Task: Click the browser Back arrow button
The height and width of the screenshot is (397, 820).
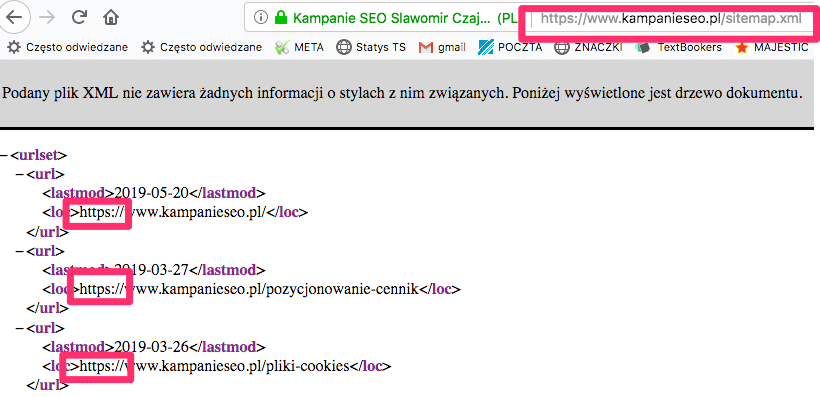Action: pyautogui.click(x=14, y=17)
